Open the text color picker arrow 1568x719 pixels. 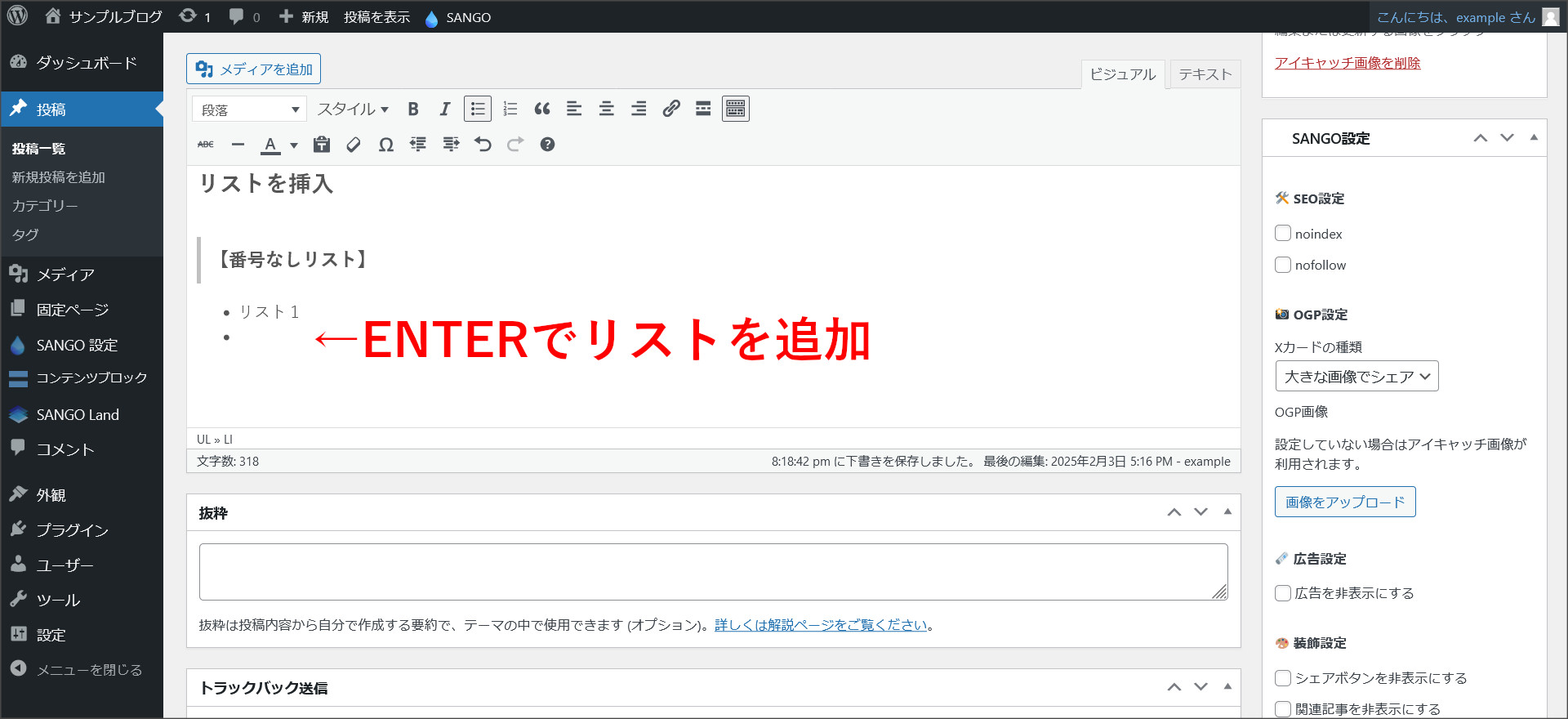294,145
